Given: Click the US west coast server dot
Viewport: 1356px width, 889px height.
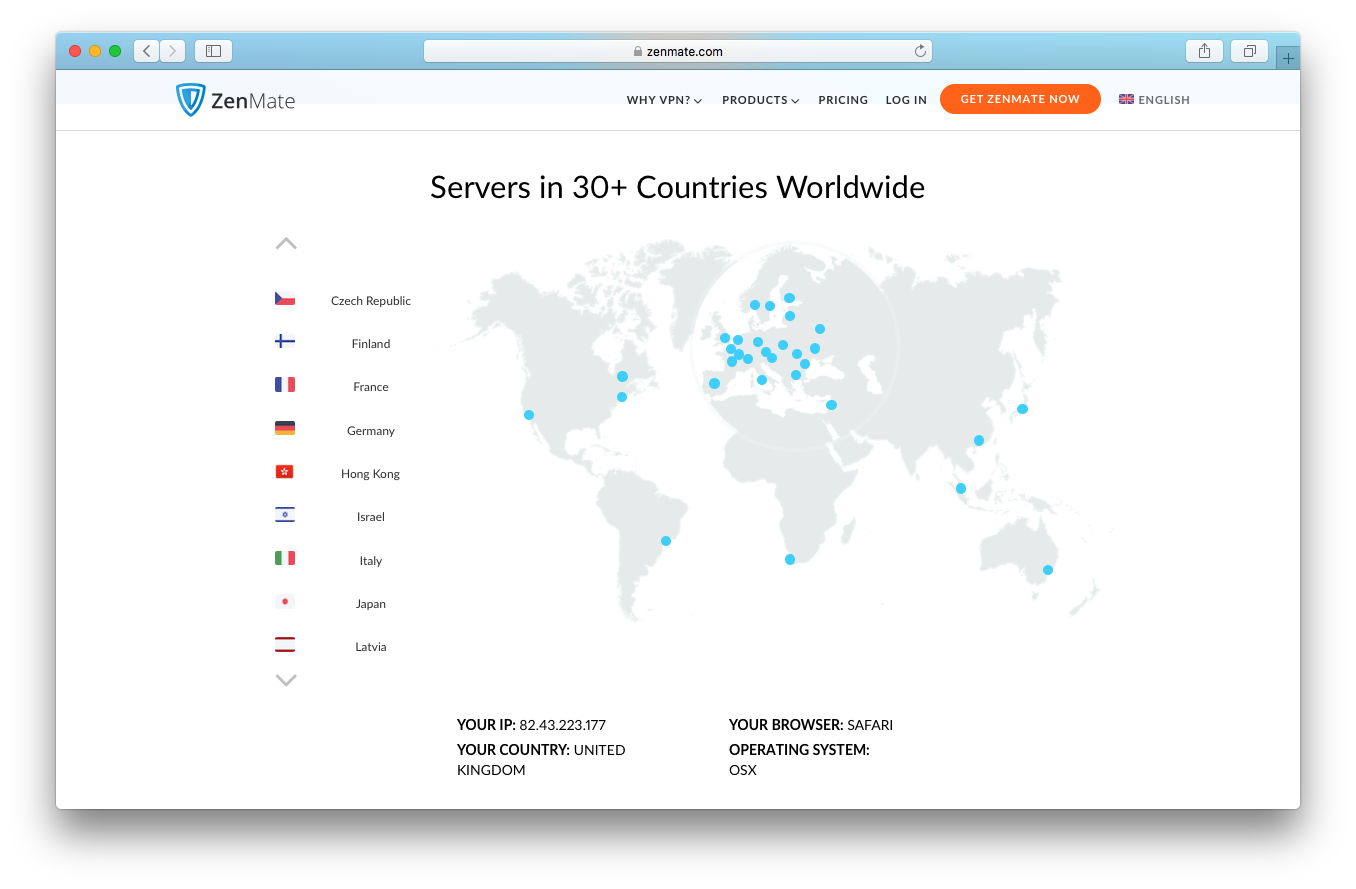Looking at the screenshot, I should [529, 415].
